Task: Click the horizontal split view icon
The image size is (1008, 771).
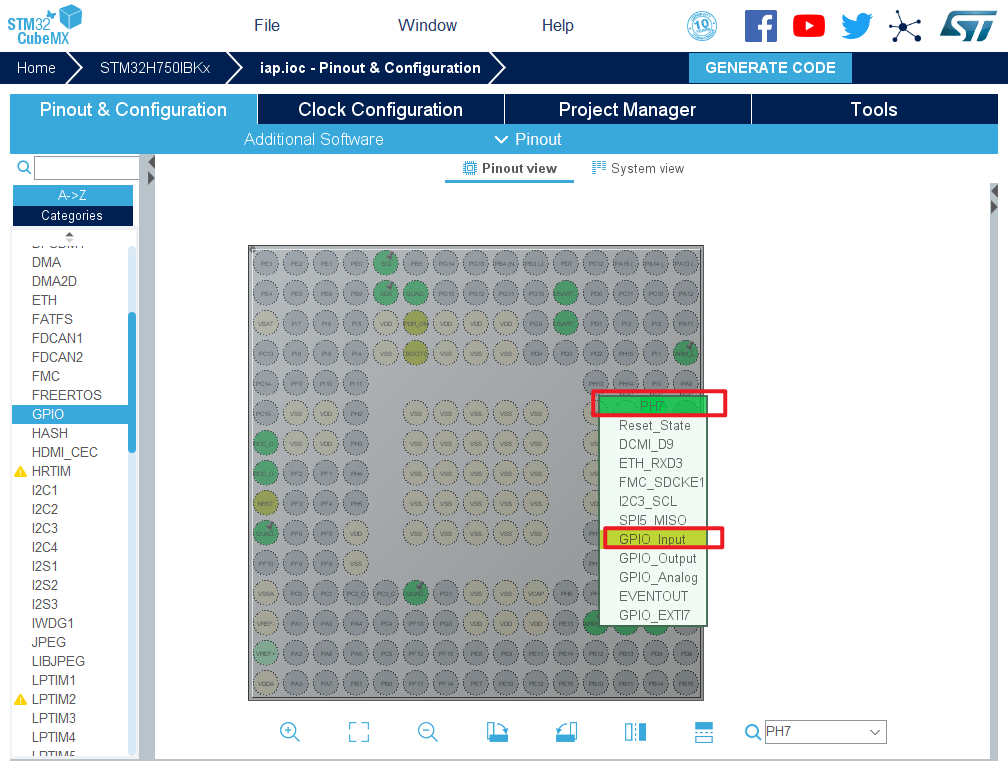Action: [x=704, y=732]
